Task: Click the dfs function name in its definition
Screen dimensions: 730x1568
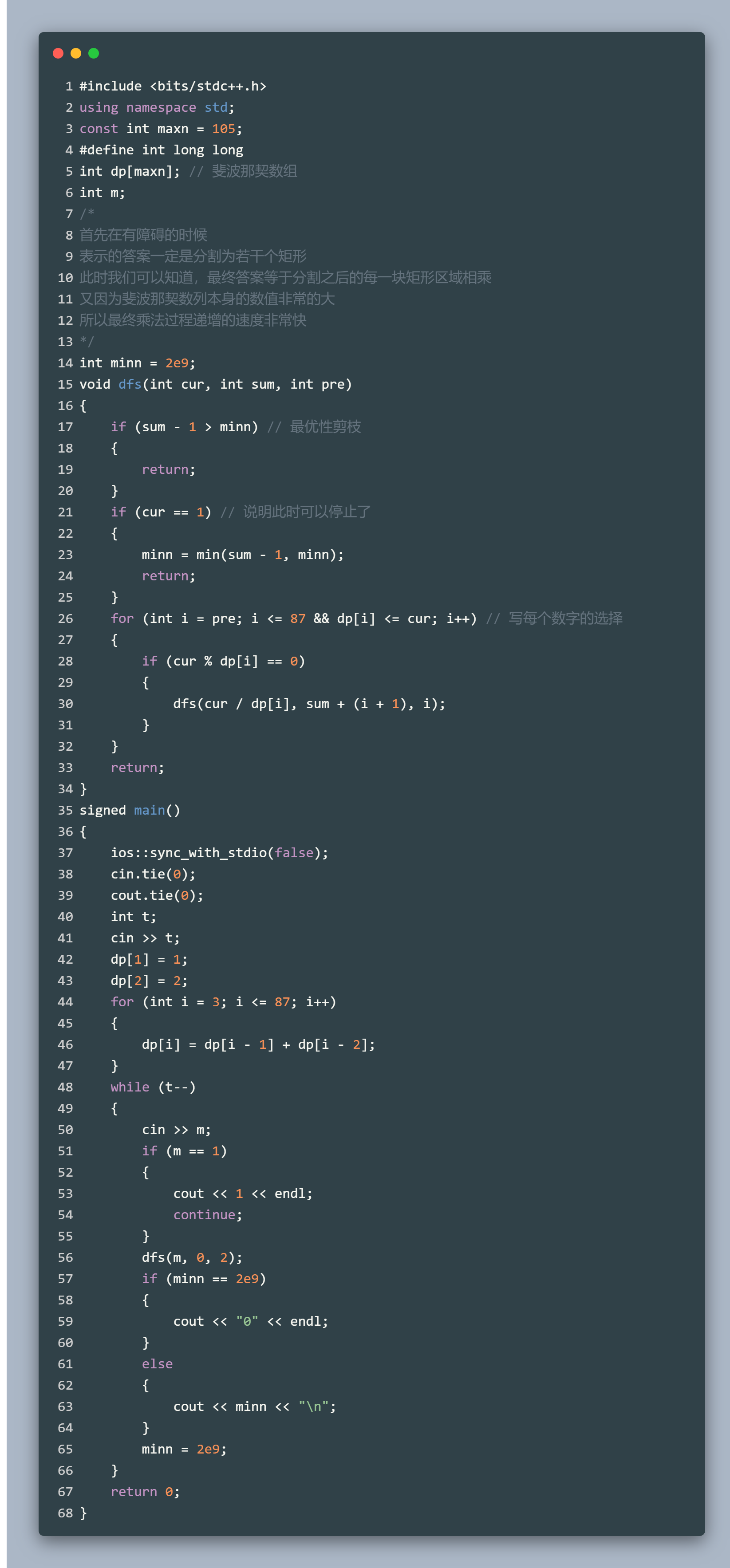Action: point(130,385)
